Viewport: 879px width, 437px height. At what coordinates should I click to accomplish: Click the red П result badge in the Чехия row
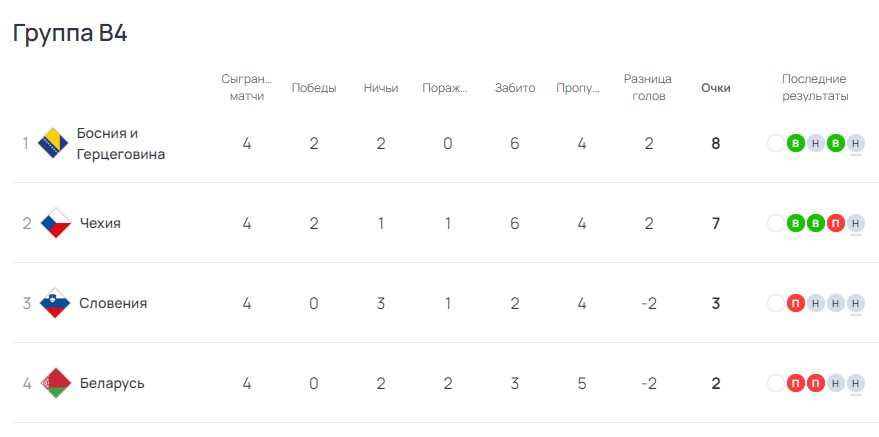pyautogui.click(x=835, y=224)
